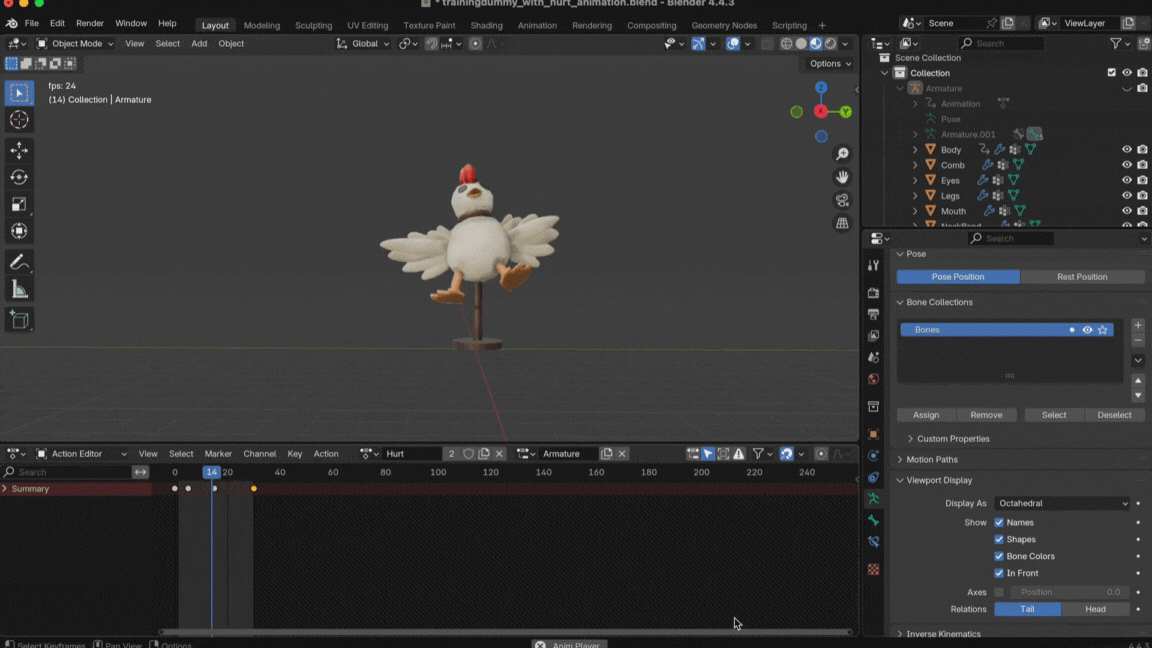Select the Transform tool
The height and width of the screenshot is (648, 1152).
coord(19,231)
